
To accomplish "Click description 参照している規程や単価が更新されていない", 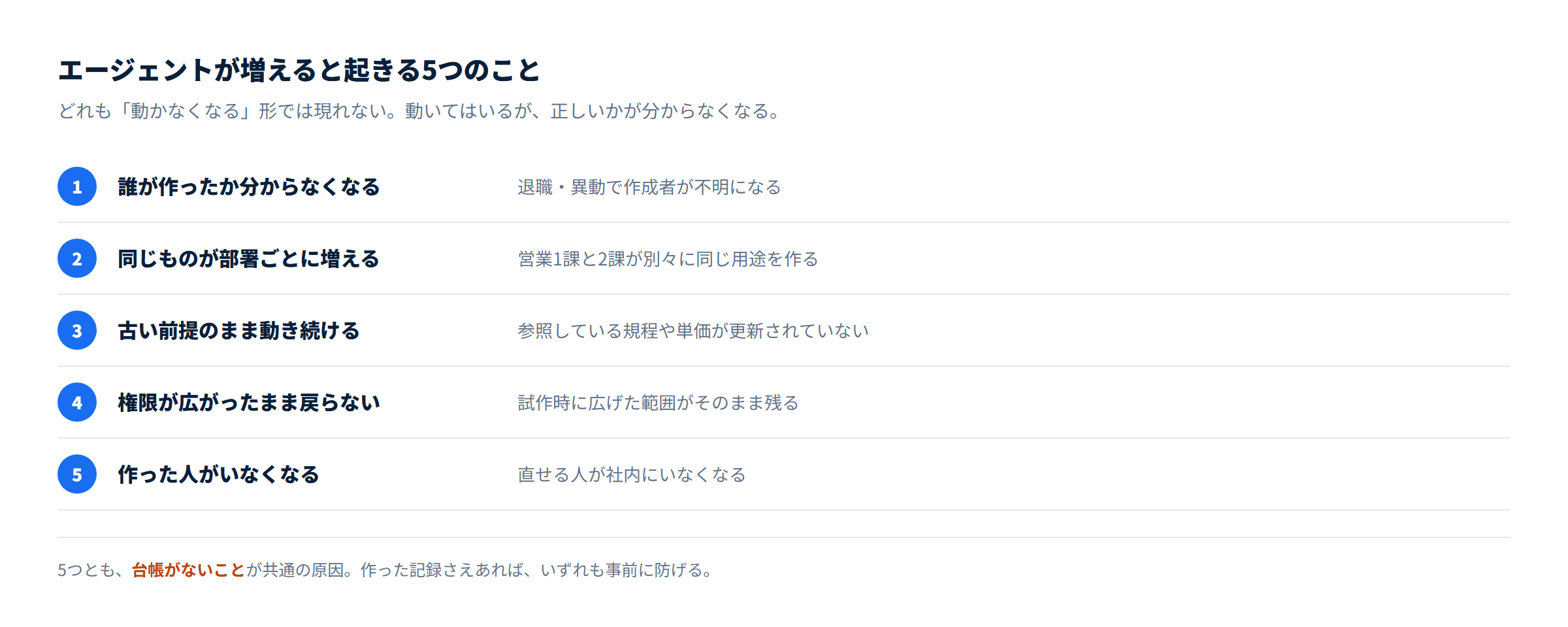I will pos(693,331).
